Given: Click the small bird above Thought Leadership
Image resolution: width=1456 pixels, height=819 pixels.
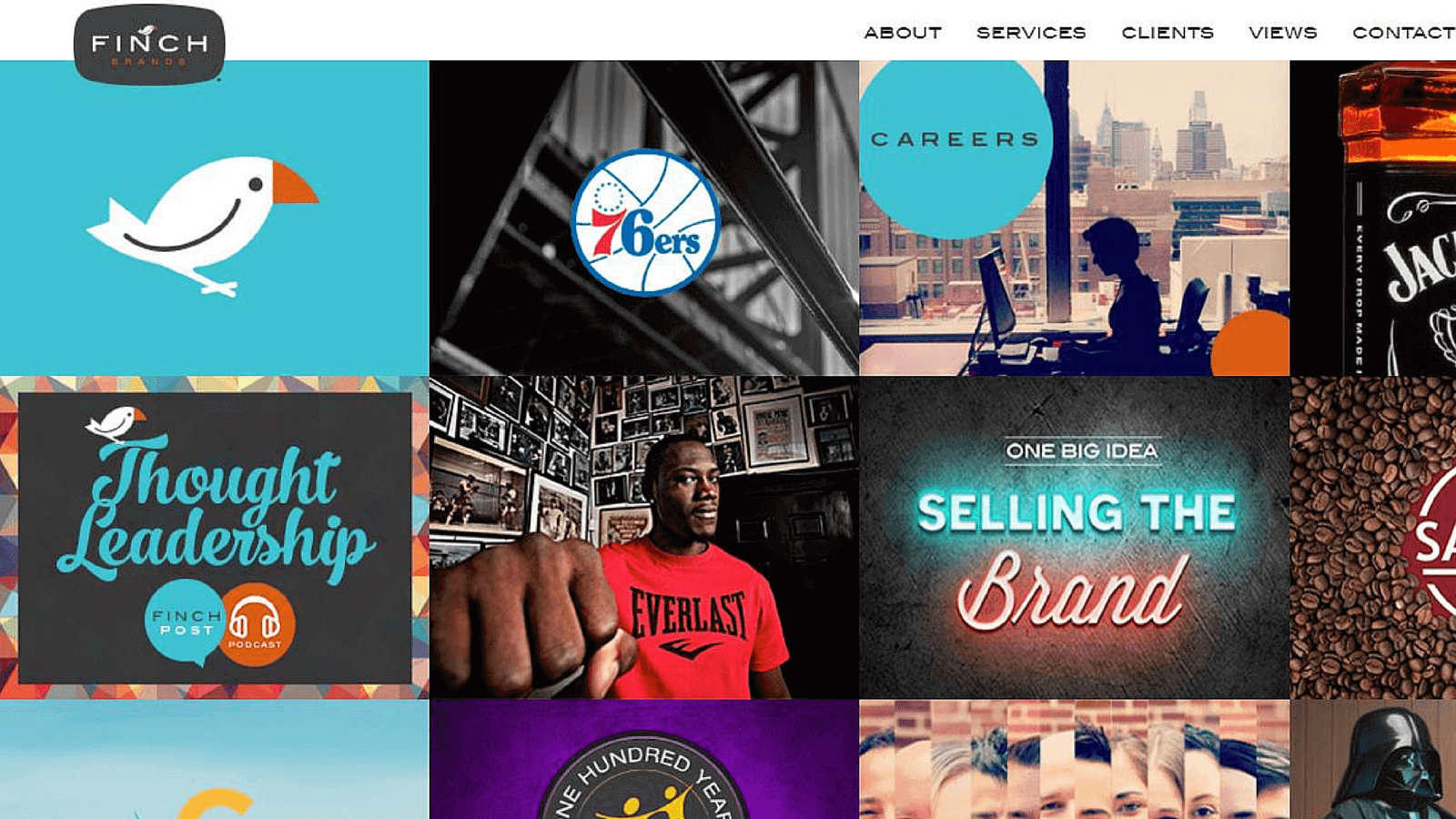Looking at the screenshot, I should [x=115, y=423].
